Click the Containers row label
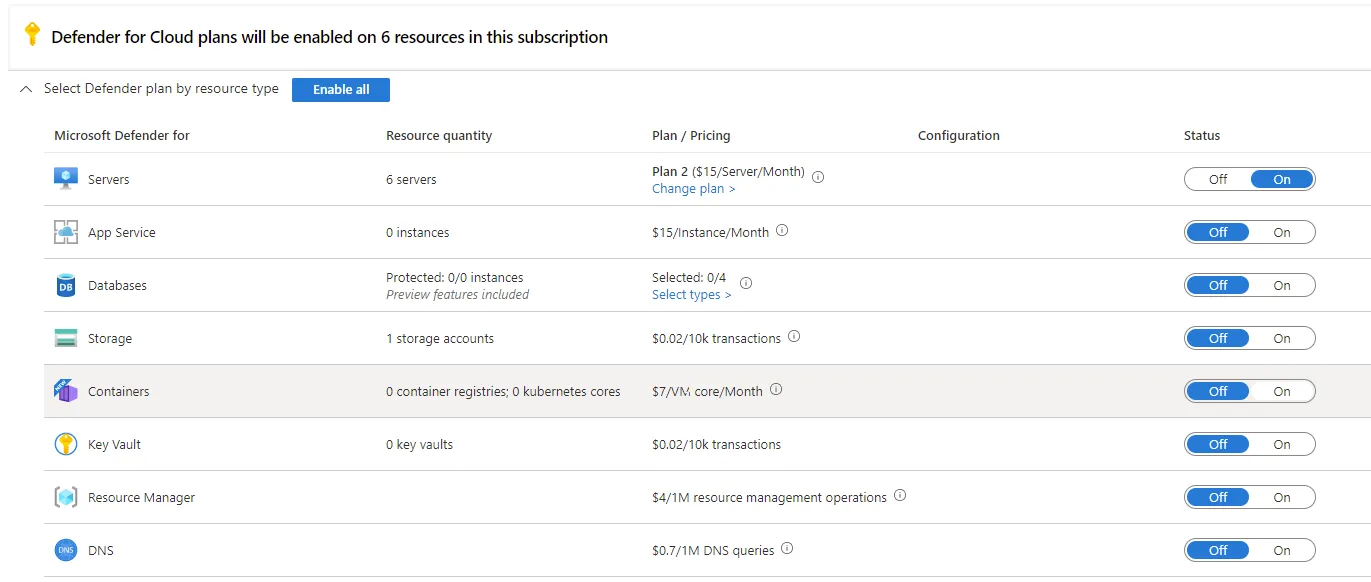Image resolution: width=1371 pixels, height=582 pixels. point(118,391)
